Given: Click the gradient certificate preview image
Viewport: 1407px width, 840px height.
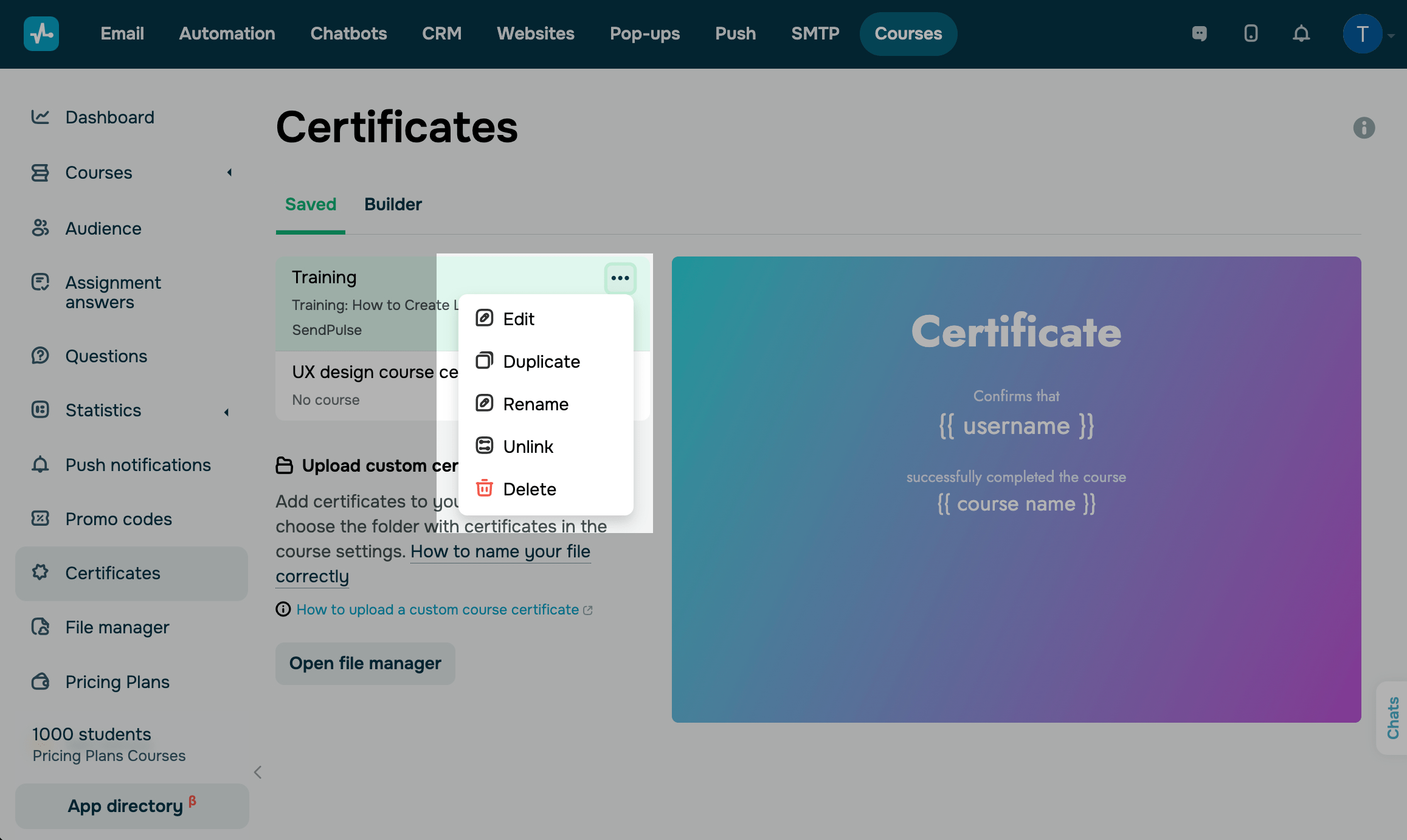Looking at the screenshot, I should point(1016,489).
